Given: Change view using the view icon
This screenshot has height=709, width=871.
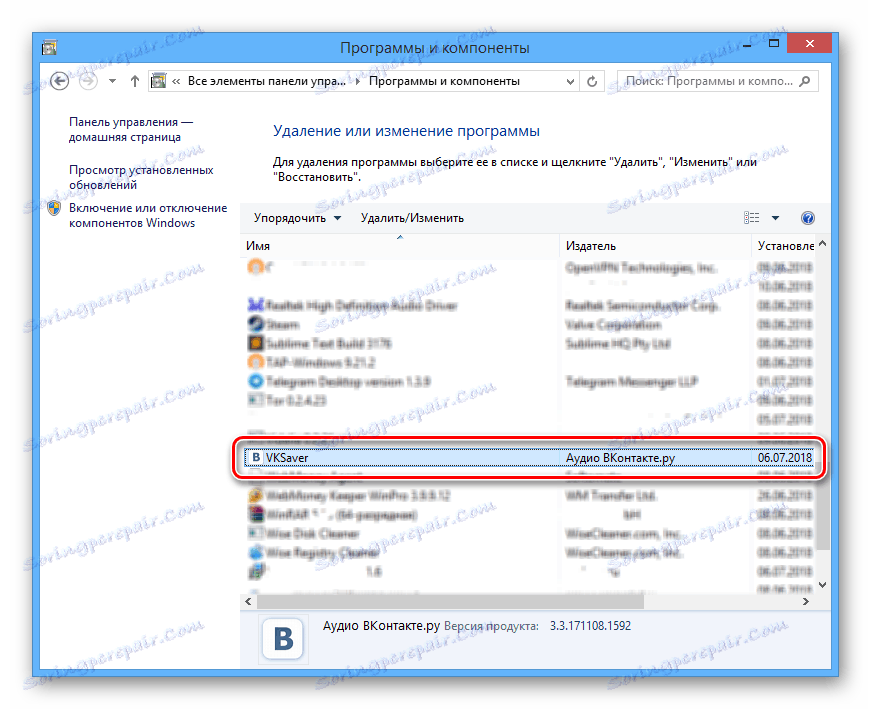Looking at the screenshot, I should [x=752, y=218].
